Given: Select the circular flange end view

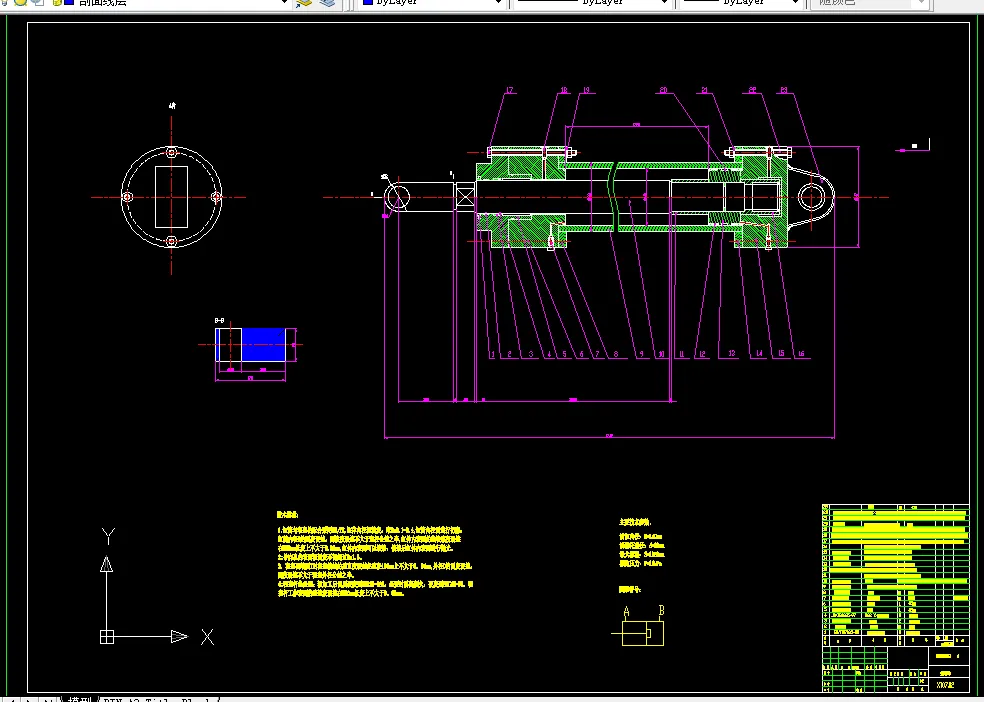Looking at the screenshot, I should pos(171,197).
